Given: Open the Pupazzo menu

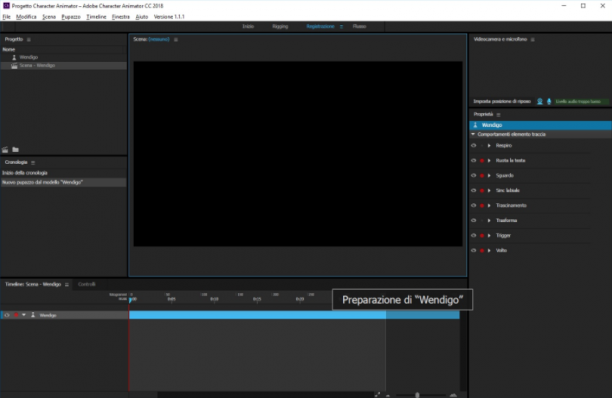Looking at the screenshot, I should point(71,17).
